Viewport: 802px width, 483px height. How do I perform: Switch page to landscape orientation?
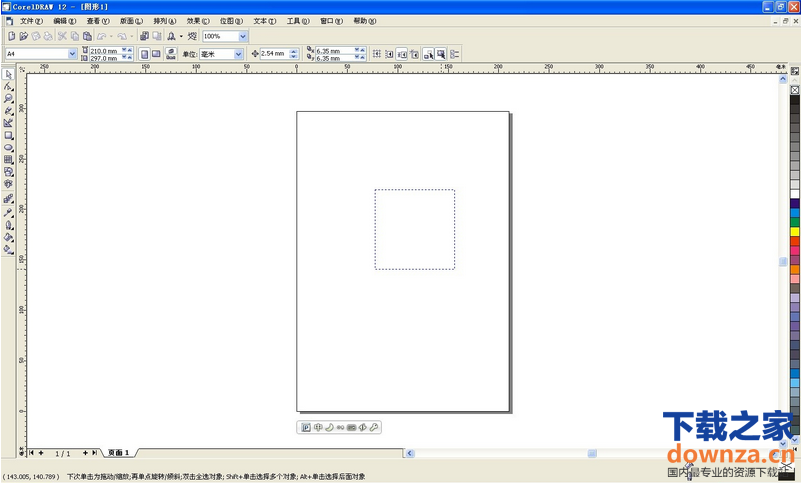point(157,54)
